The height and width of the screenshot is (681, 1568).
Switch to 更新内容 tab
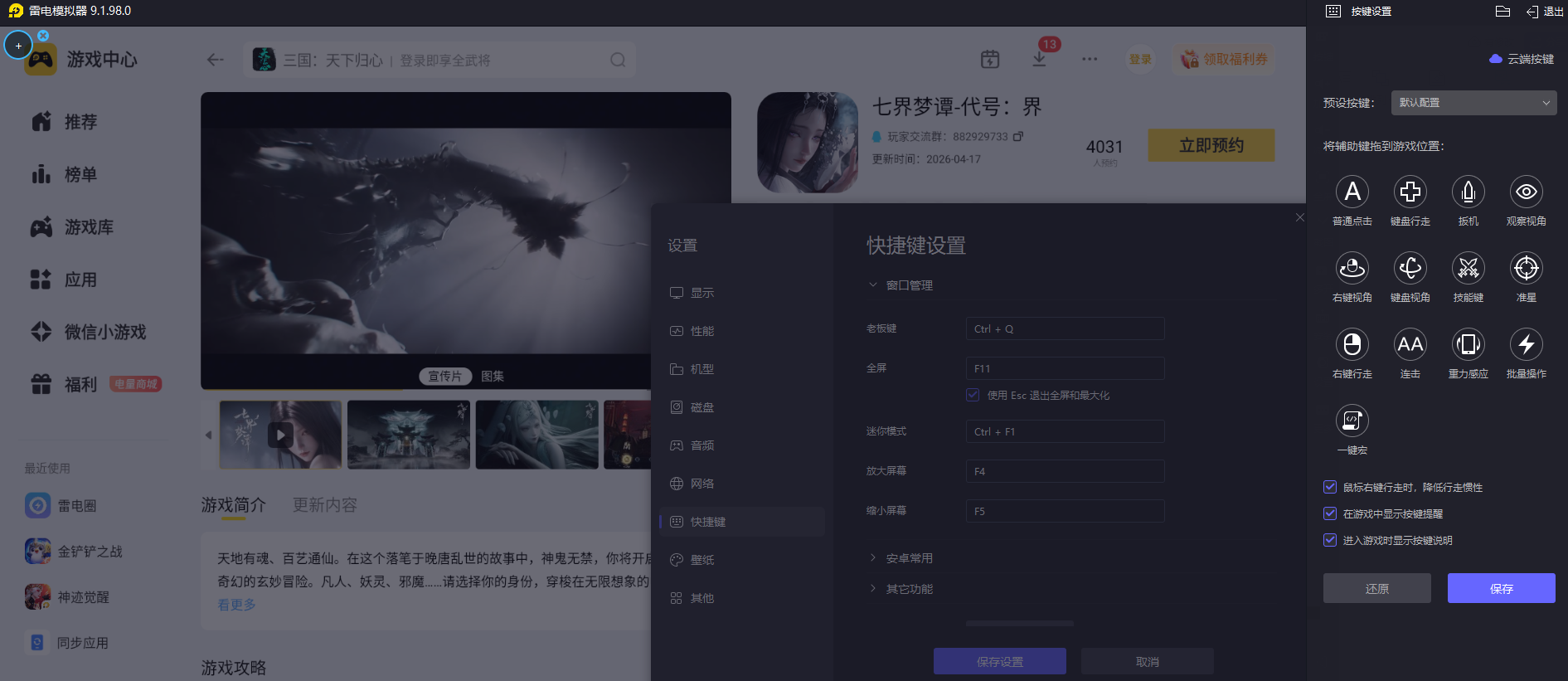pyautogui.click(x=324, y=505)
